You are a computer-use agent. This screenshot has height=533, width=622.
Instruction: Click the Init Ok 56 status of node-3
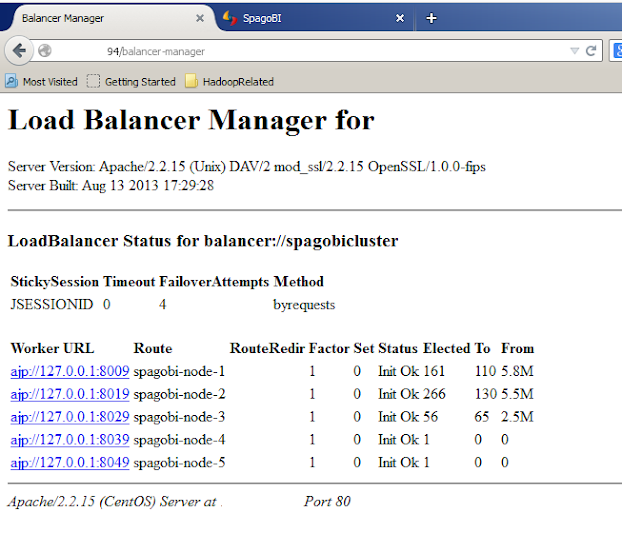point(408,417)
